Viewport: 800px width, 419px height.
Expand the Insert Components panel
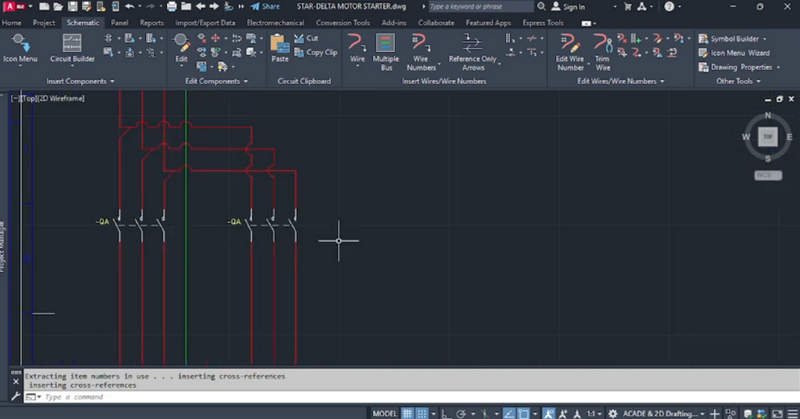coord(81,81)
